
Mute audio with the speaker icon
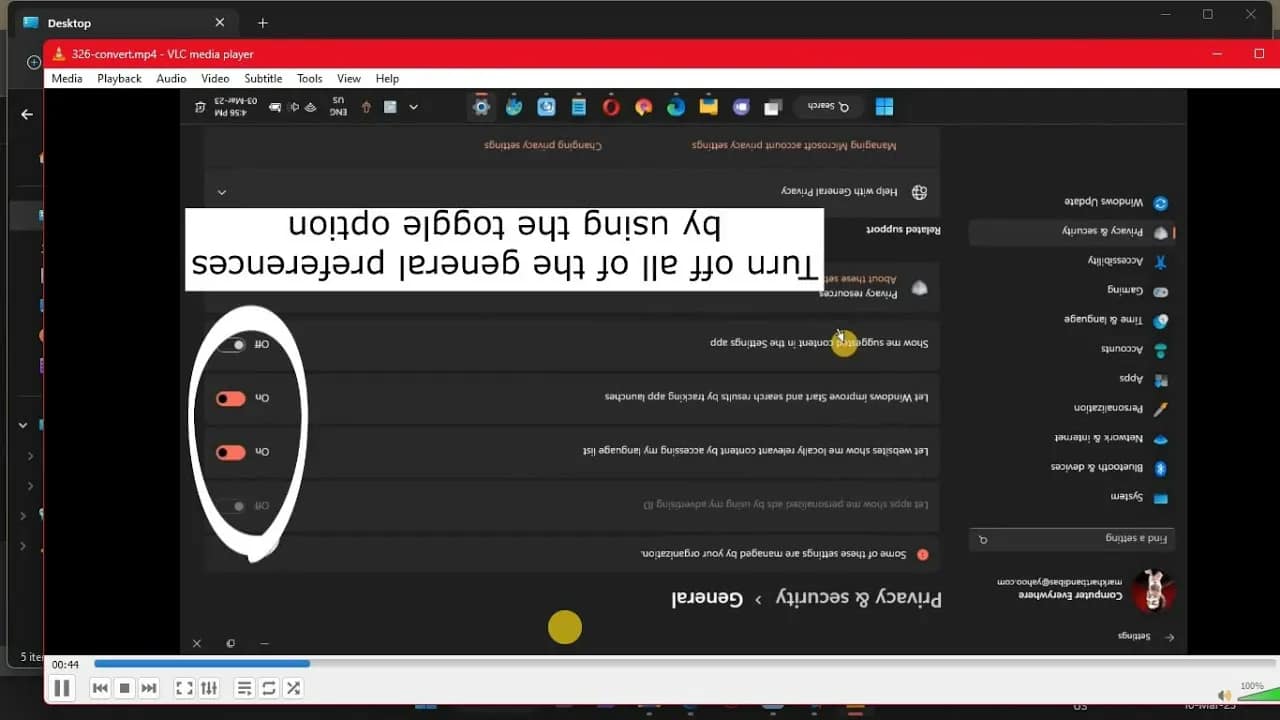(1224, 694)
